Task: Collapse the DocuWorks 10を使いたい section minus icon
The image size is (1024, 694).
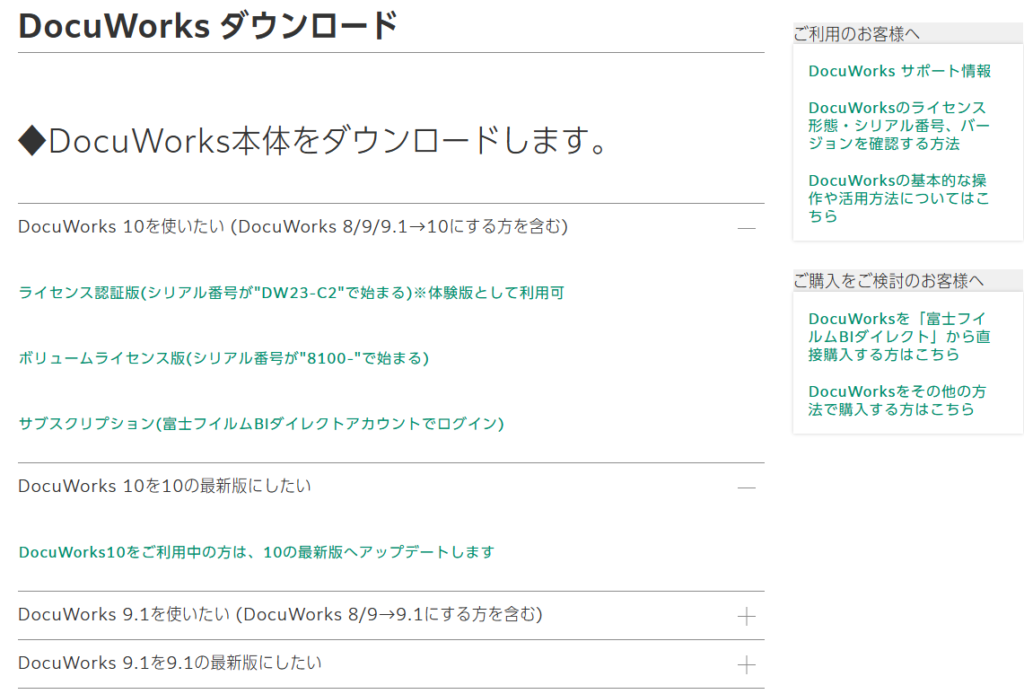Action: point(746,228)
